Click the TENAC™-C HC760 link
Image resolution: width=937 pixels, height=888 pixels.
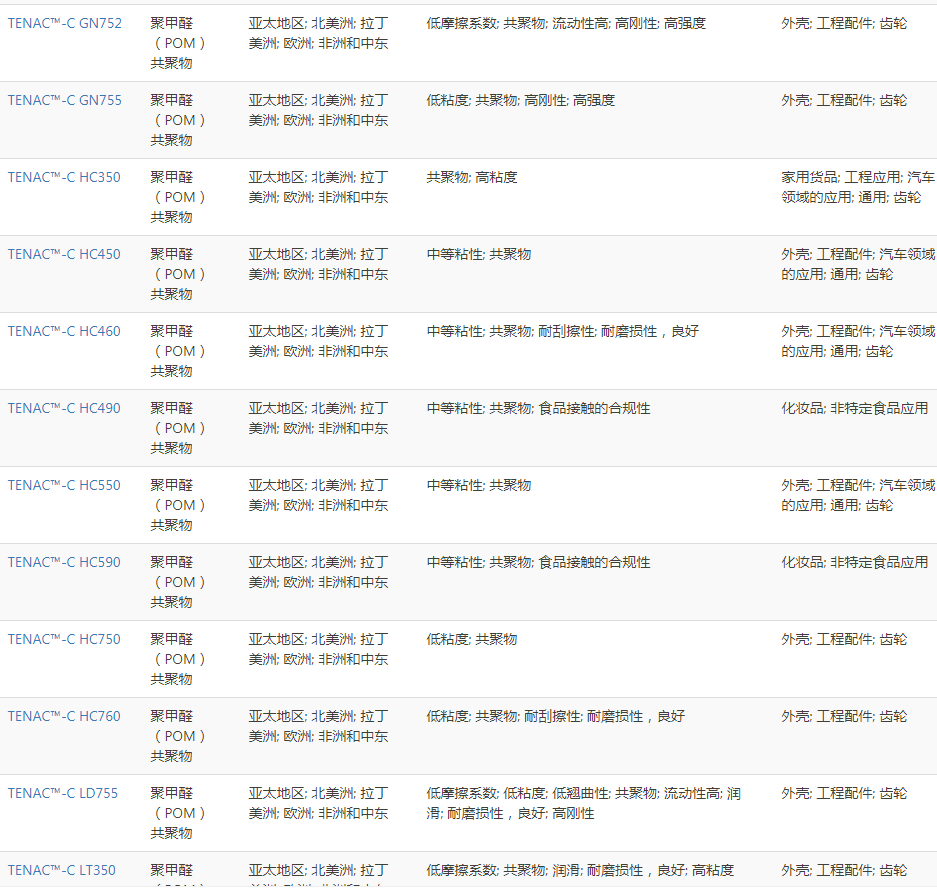[64, 716]
